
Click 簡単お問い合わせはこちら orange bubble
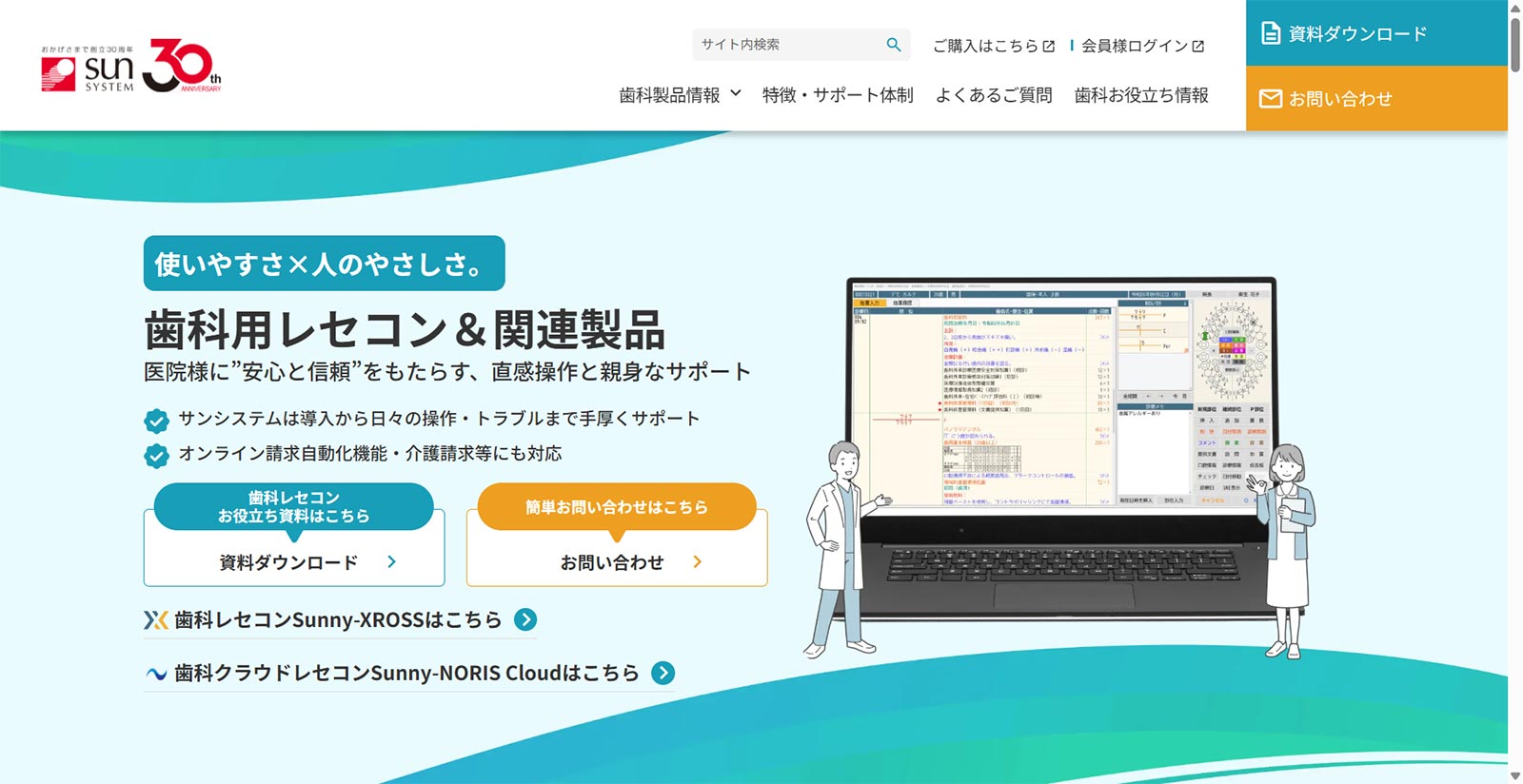pyautogui.click(x=617, y=506)
